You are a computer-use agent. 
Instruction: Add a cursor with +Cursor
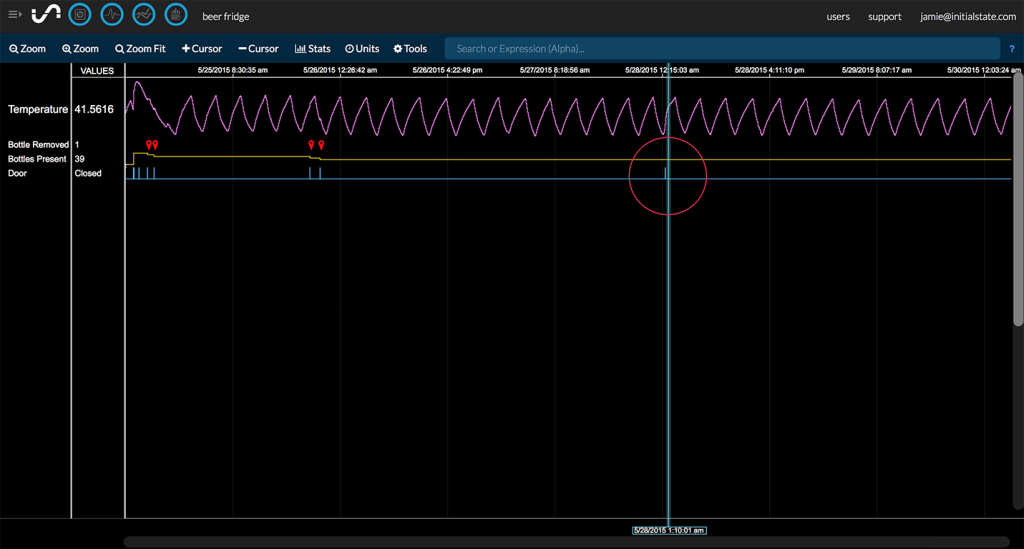tap(202, 49)
